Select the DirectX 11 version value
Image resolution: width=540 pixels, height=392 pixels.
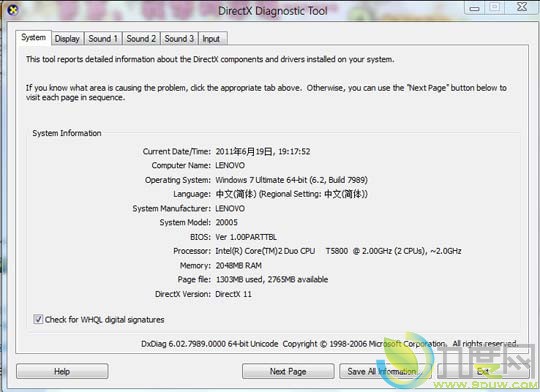[x=233, y=294]
